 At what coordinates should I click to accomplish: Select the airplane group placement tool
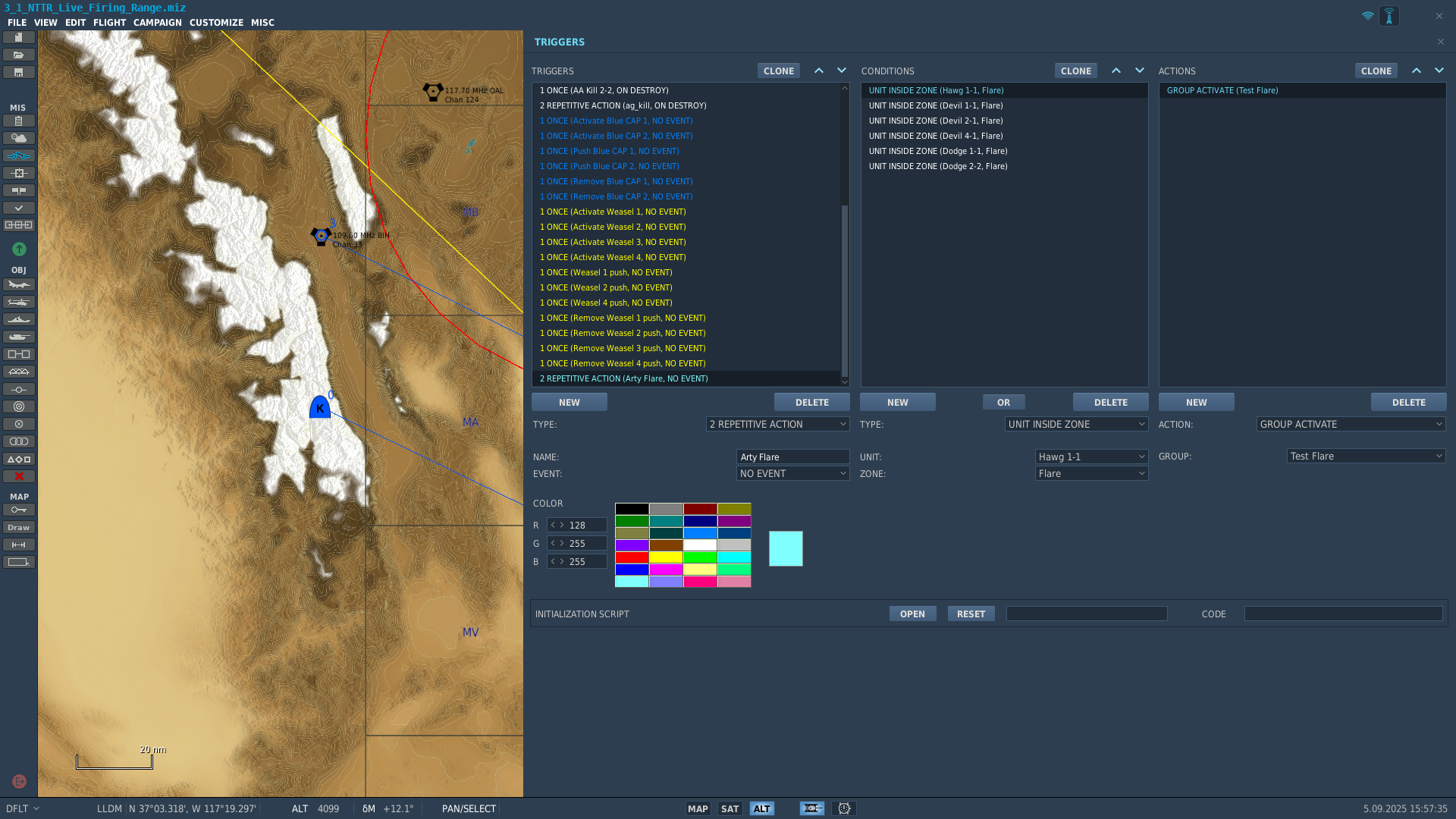[19, 284]
